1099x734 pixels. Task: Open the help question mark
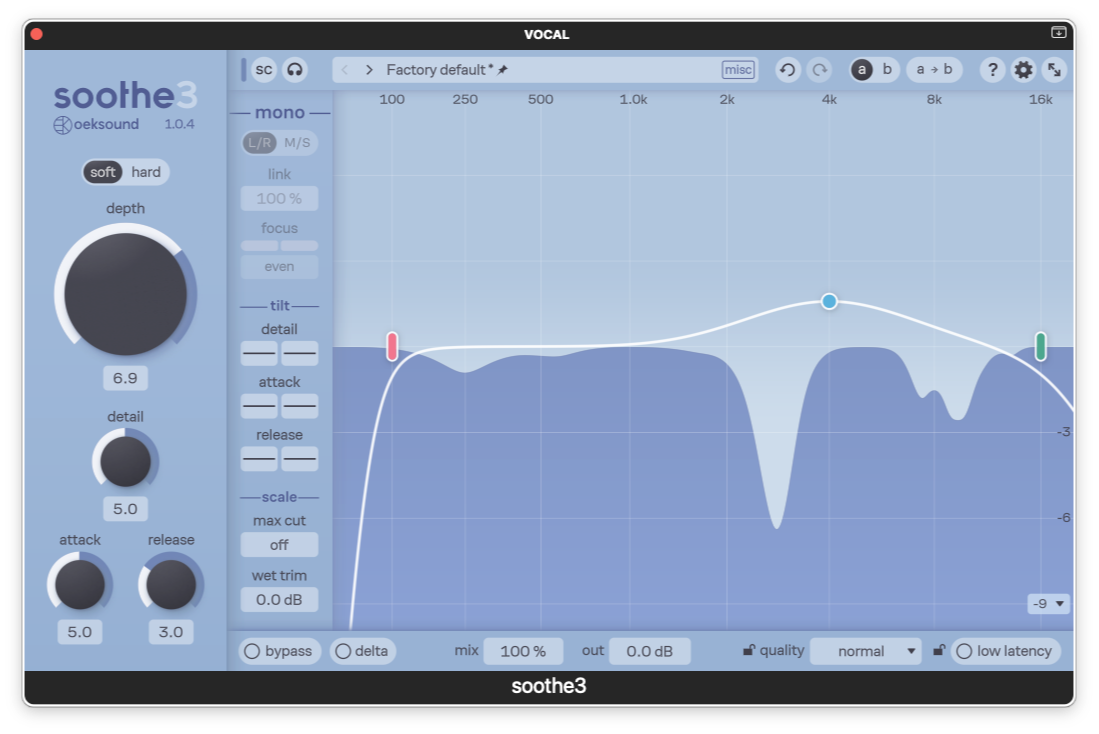pos(992,69)
